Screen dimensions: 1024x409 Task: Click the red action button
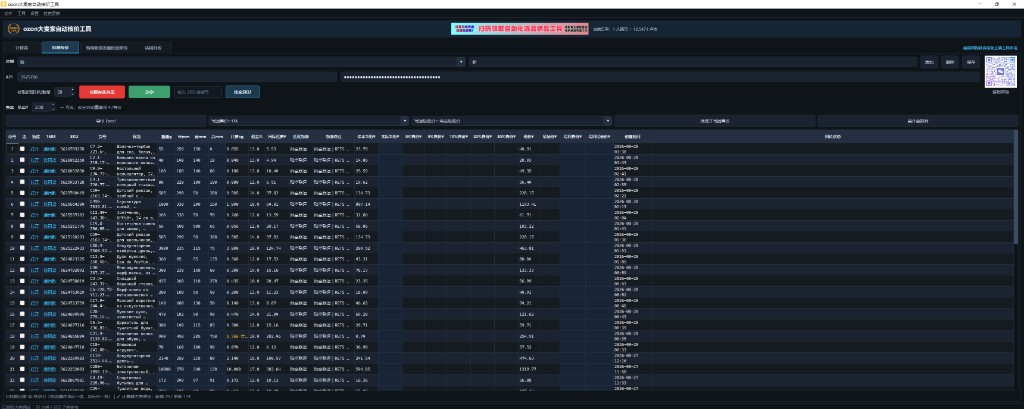(x=101, y=92)
